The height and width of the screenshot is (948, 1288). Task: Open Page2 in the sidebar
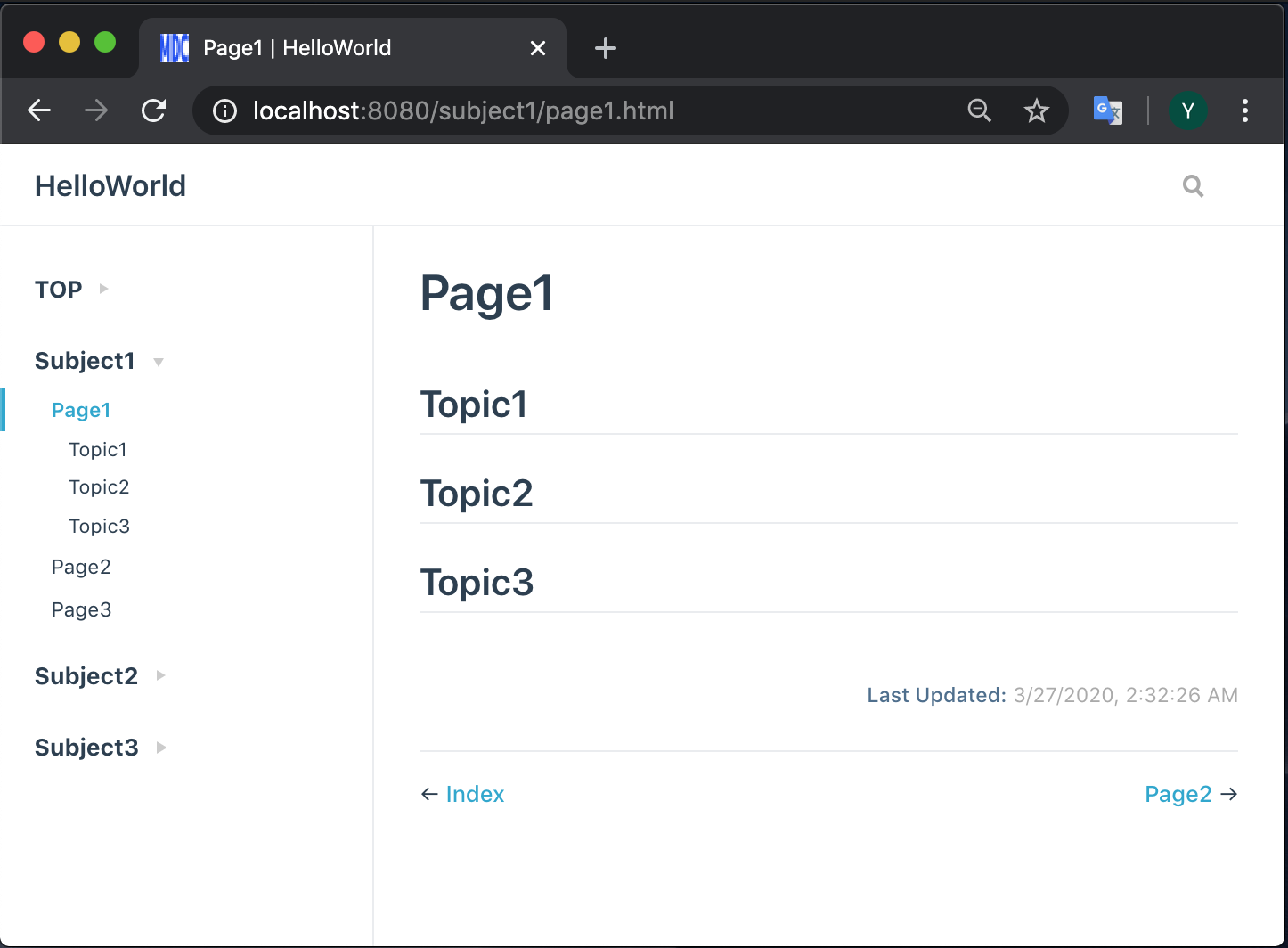pos(81,568)
